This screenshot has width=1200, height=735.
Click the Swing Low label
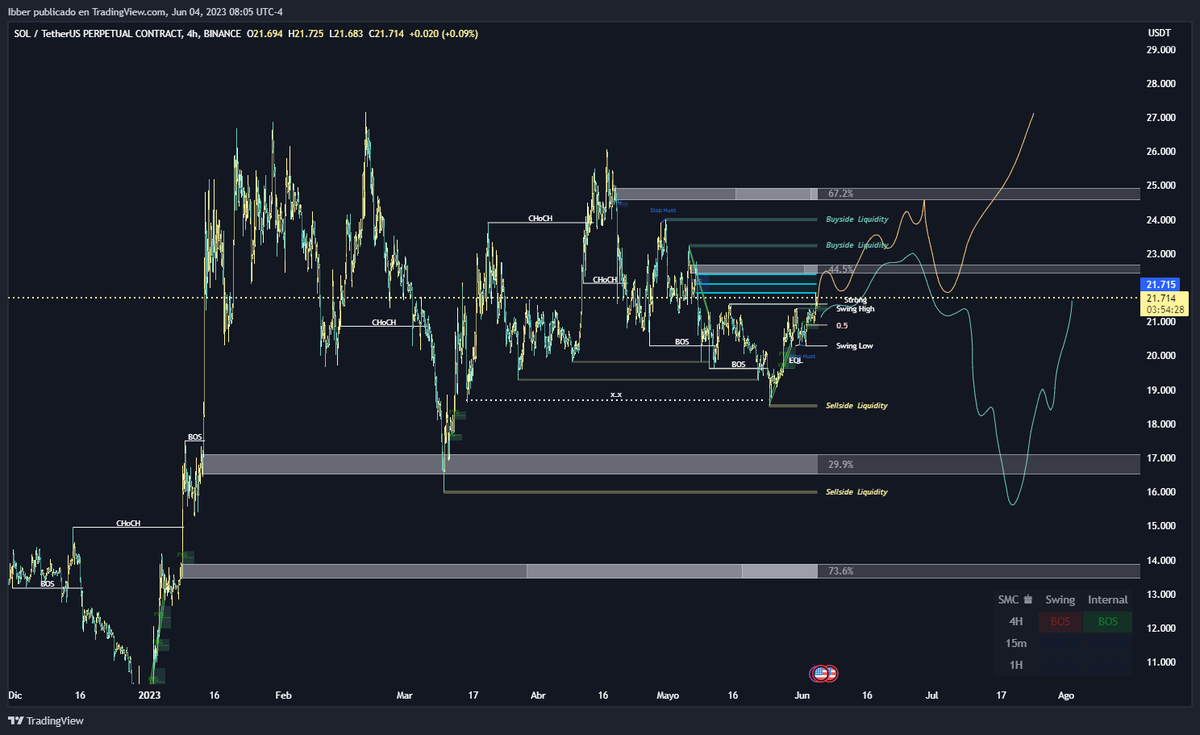pos(854,346)
